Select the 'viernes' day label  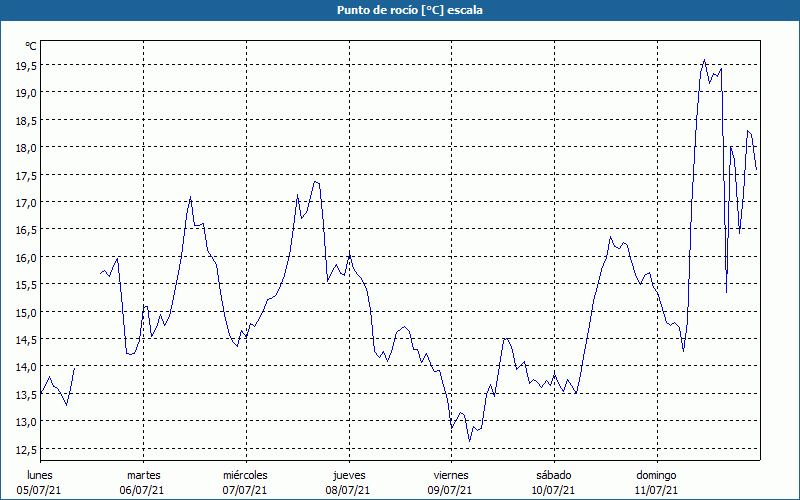click(x=451, y=475)
